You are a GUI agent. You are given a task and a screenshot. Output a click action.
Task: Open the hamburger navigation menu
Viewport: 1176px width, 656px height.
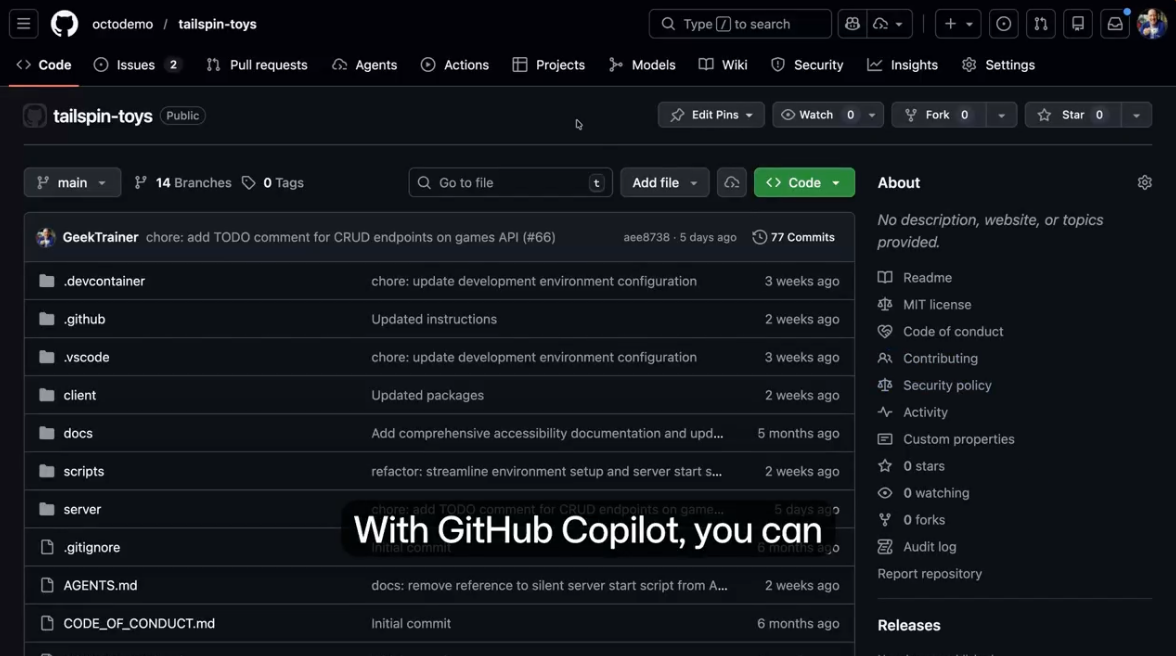click(x=24, y=24)
